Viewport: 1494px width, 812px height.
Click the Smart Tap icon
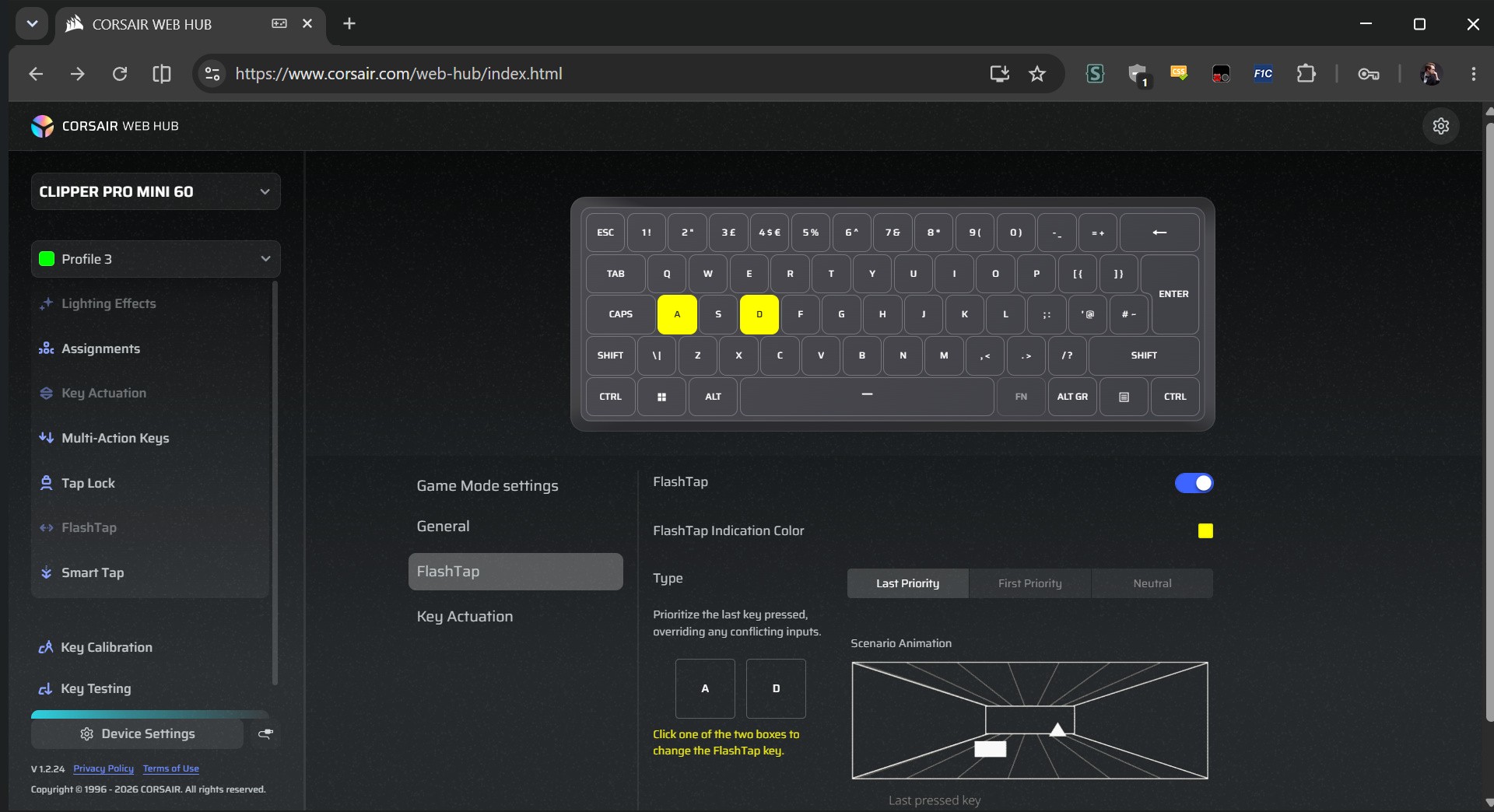point(46,572)
